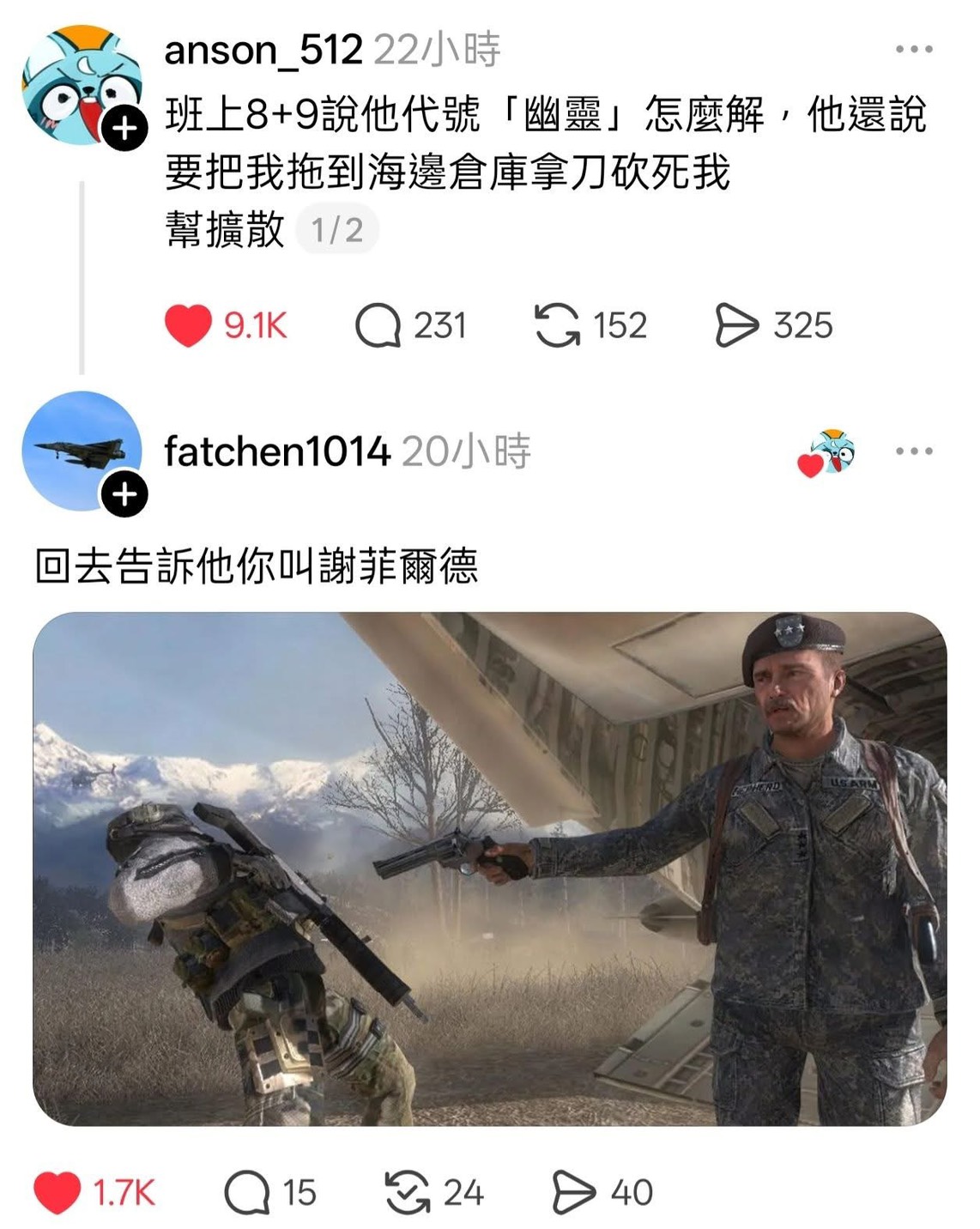Follow fatchen1014 using plus badge
The width and height of the screenshot is (980, 1229).
125,495
